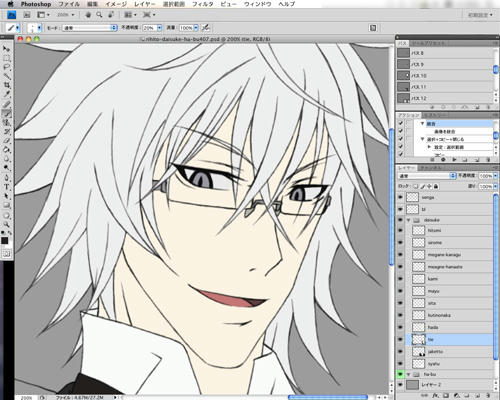Toggle the green-highlighted eye of the ha-bu group
The width and height of the screenshot is (500, 400).
coord(400,374)
